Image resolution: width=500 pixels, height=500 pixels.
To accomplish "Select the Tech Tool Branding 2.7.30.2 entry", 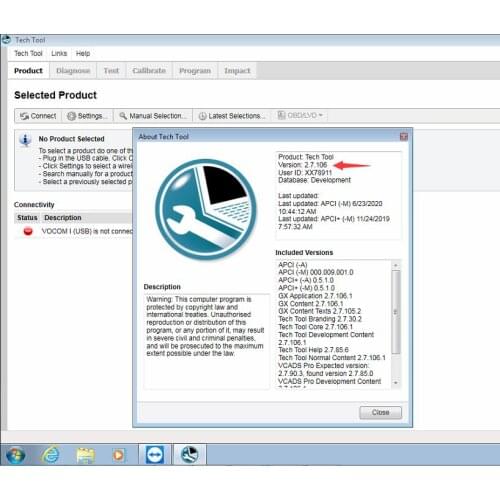I will pos(320,319).
